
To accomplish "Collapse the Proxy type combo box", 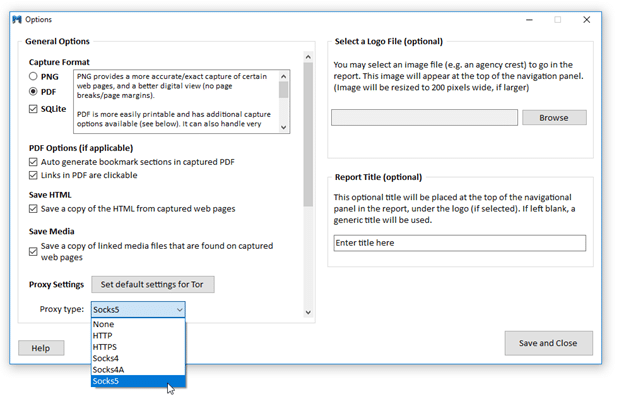I will point(179,310).
